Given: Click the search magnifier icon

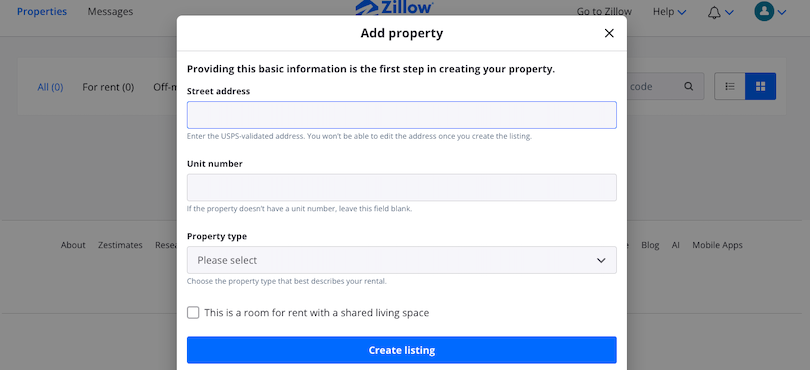Looking at the screenshot, I should [x=689, y=86].
